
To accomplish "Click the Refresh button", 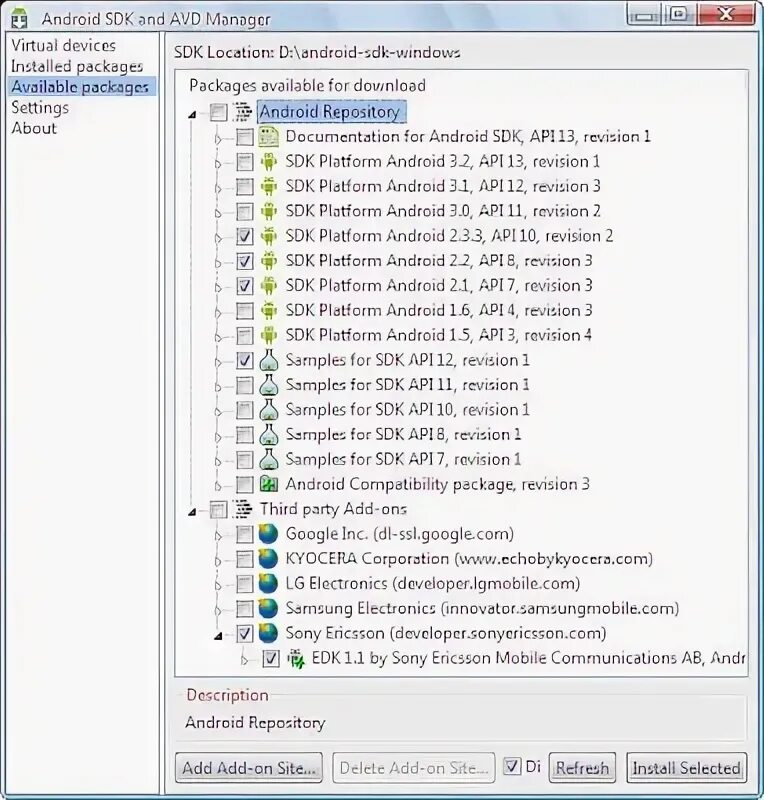I will [x=582, y=767].
